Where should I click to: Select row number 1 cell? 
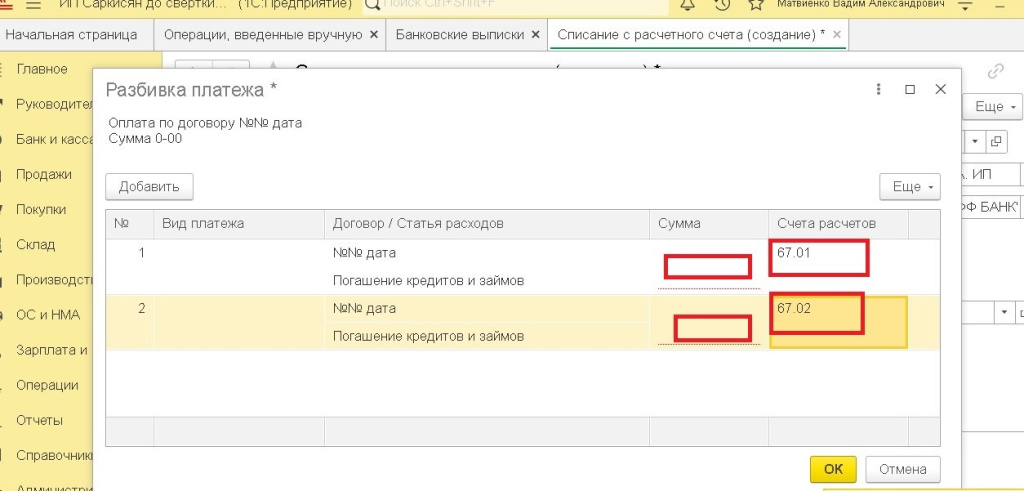click(x=129, y=266)
